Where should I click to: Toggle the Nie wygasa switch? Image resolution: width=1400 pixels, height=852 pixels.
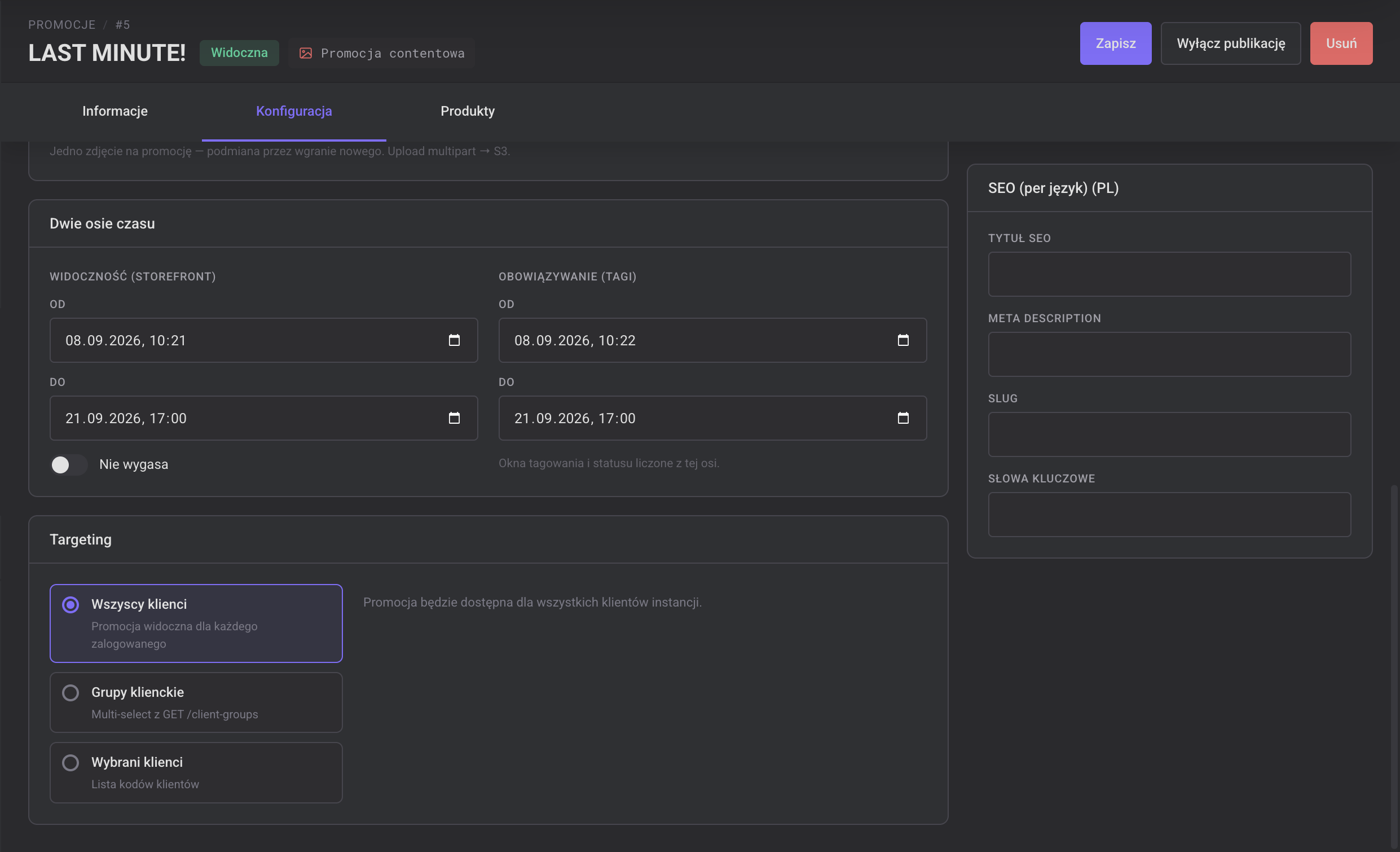pyautogui.click(x=68, y=464)
